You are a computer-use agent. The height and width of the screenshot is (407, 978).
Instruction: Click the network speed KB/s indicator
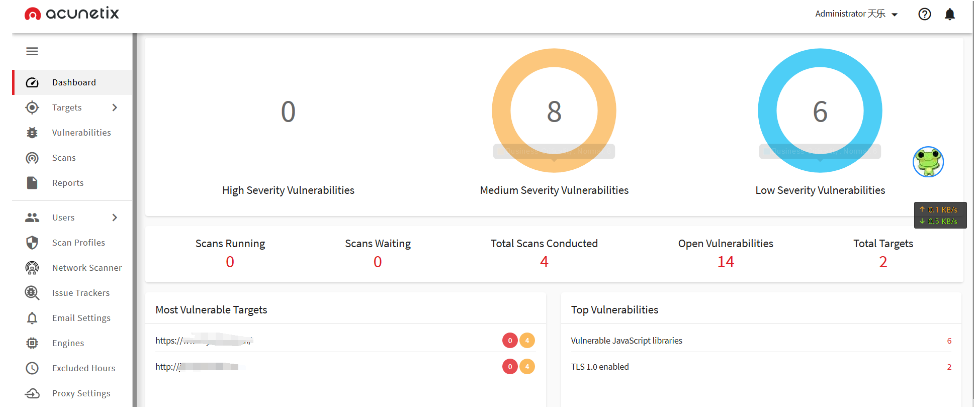(940, 216)
